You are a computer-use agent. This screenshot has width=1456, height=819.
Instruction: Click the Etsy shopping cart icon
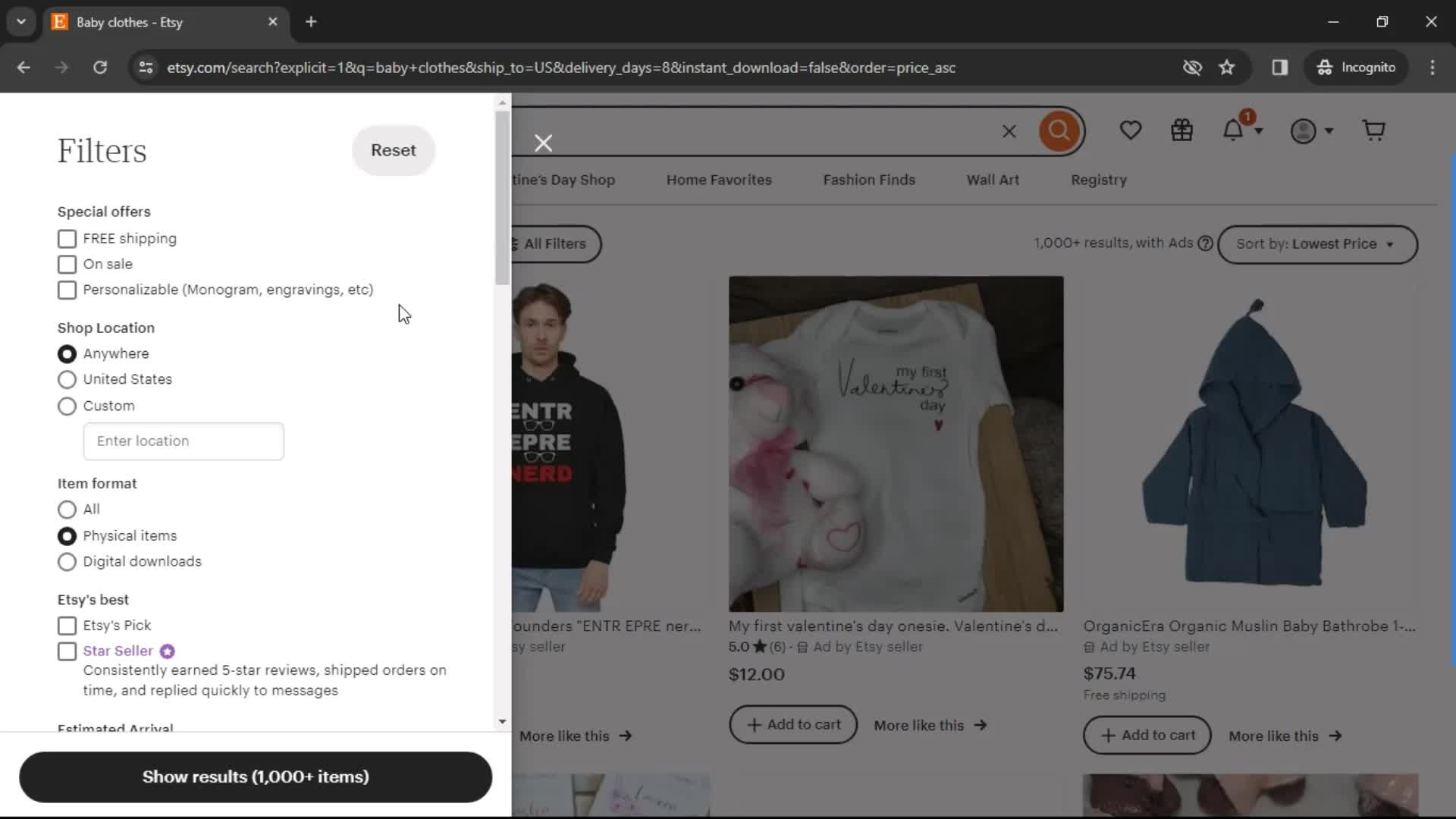pyautogui.click(x=1375, y=130)
